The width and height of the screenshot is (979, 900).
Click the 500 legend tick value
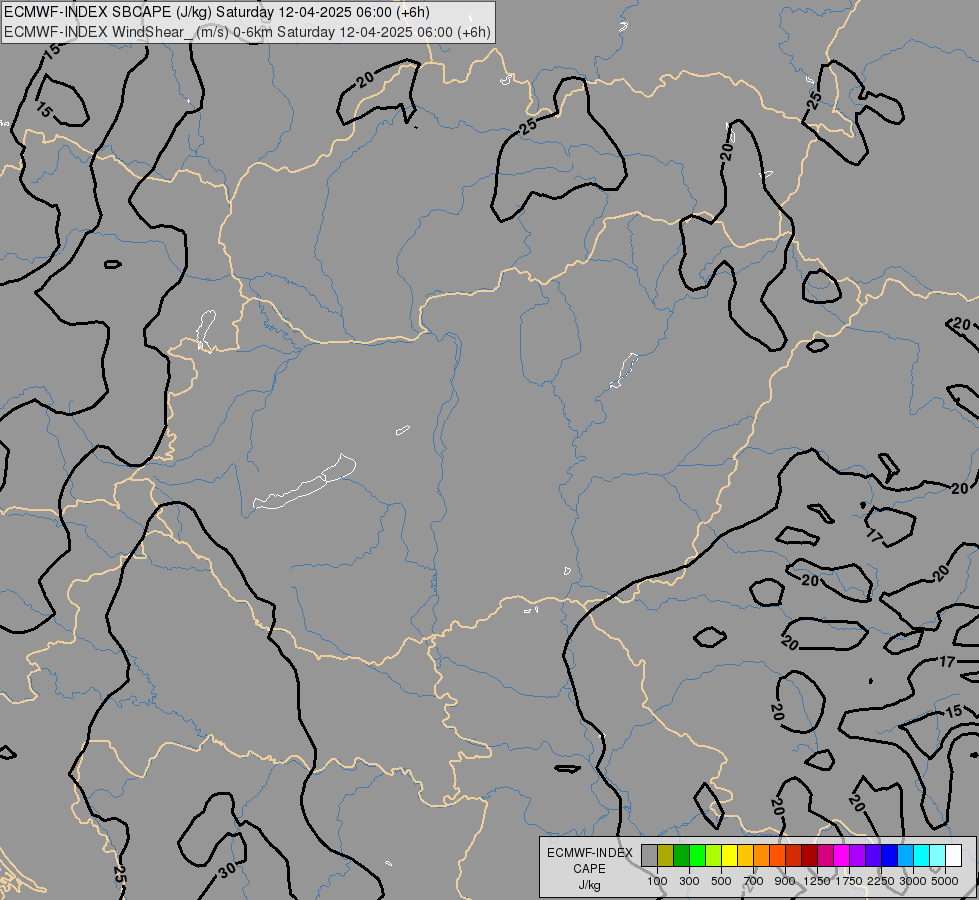[721, 881]
